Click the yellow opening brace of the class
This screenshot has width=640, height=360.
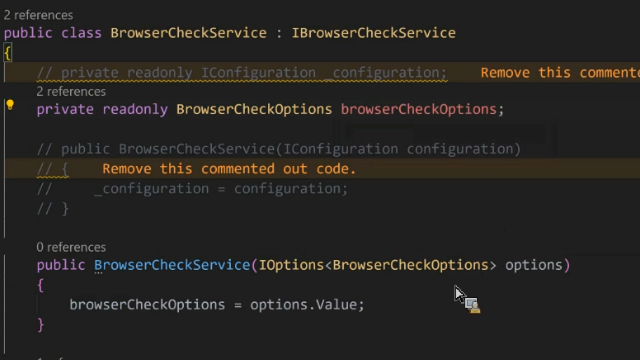pyautogui.click(x=8, y=53)
